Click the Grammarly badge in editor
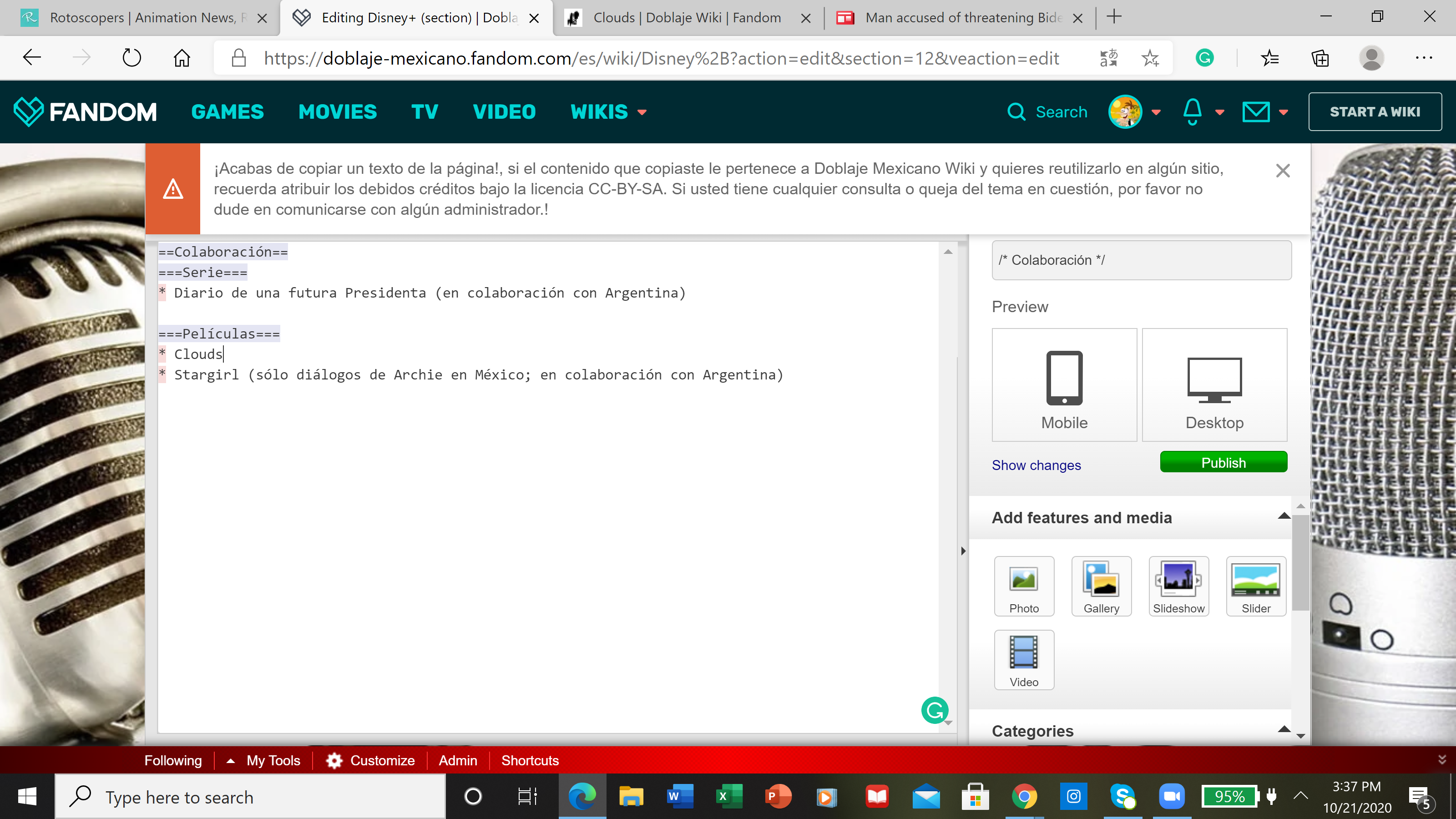Screen dimensions: 1456x819 click(x=934, y=710)
